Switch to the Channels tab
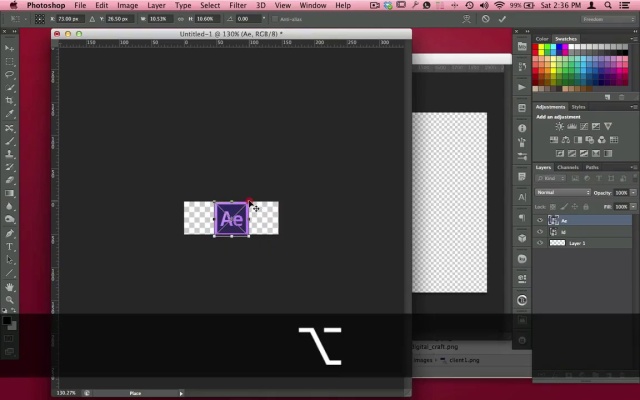 tap(568, 167)
